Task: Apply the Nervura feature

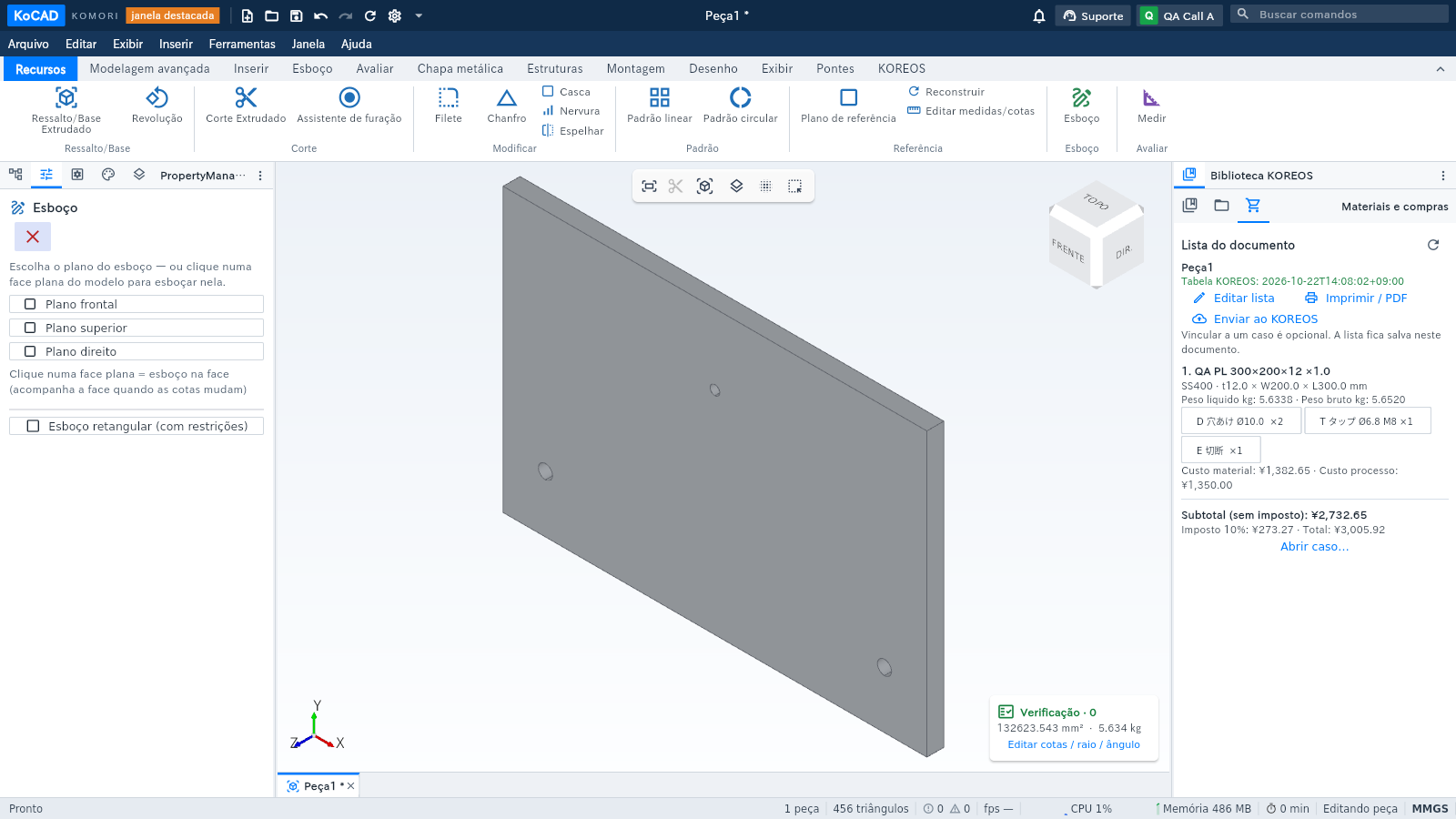Action: pyautogui.click(x=571, y=111)
